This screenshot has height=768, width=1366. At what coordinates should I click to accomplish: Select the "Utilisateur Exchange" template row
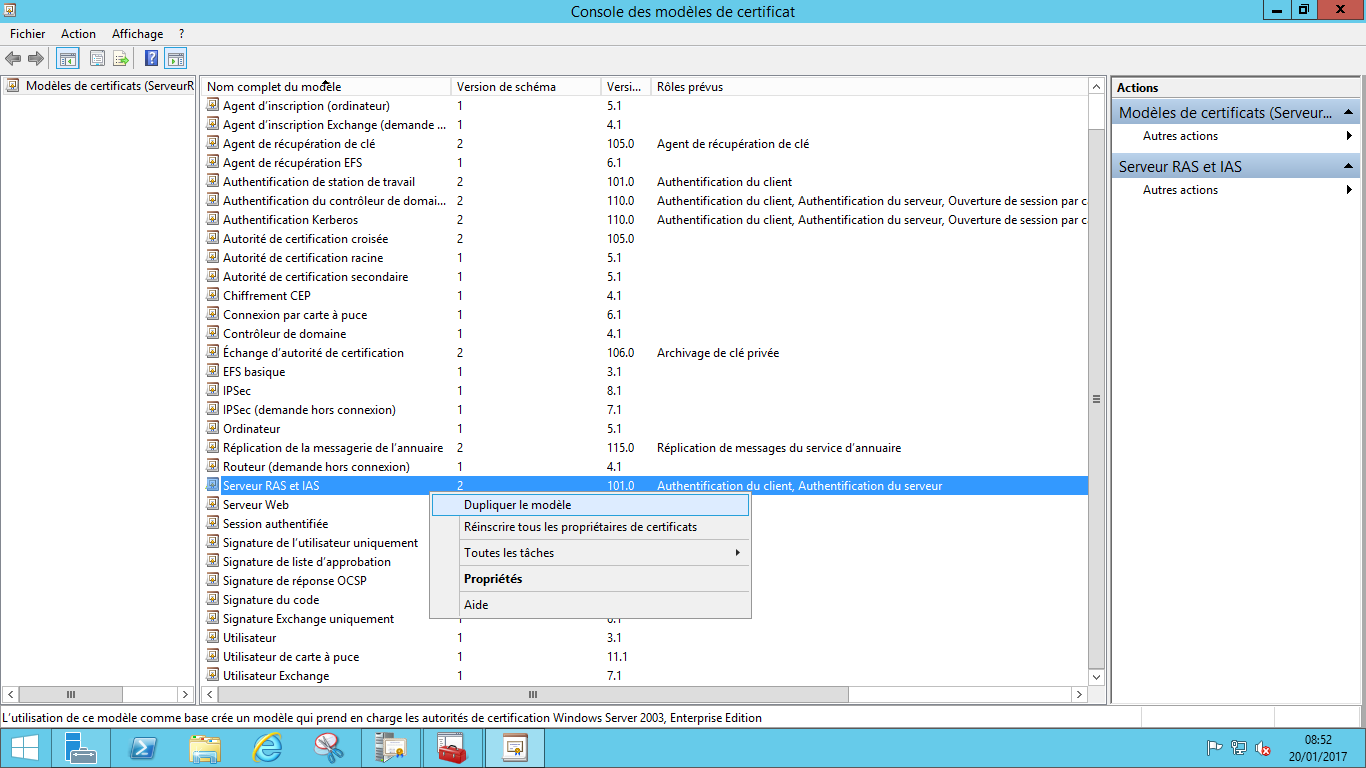click(x=276, y=676)
